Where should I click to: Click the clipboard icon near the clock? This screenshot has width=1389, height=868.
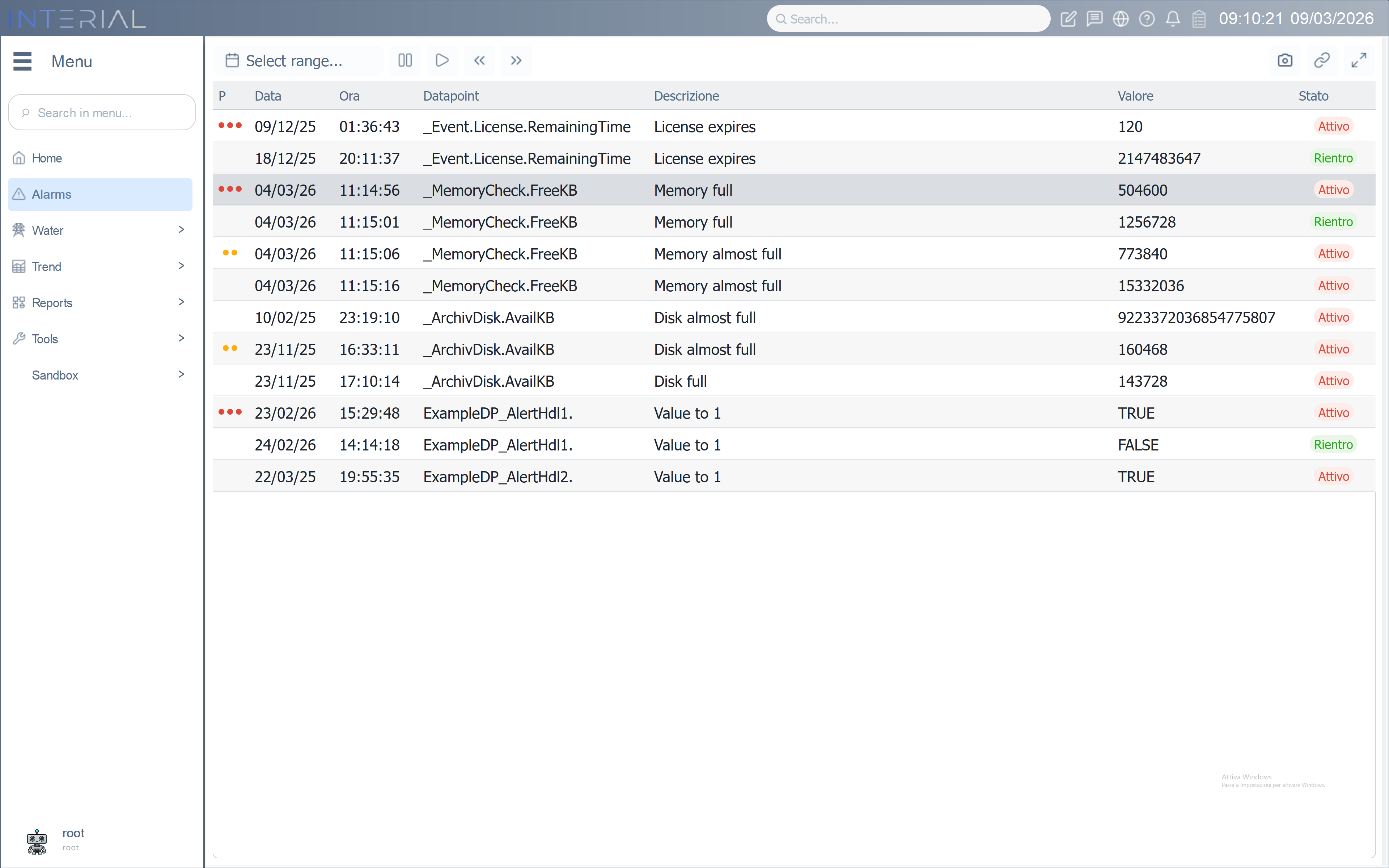pyautogui.click(x=1199, y=19)
